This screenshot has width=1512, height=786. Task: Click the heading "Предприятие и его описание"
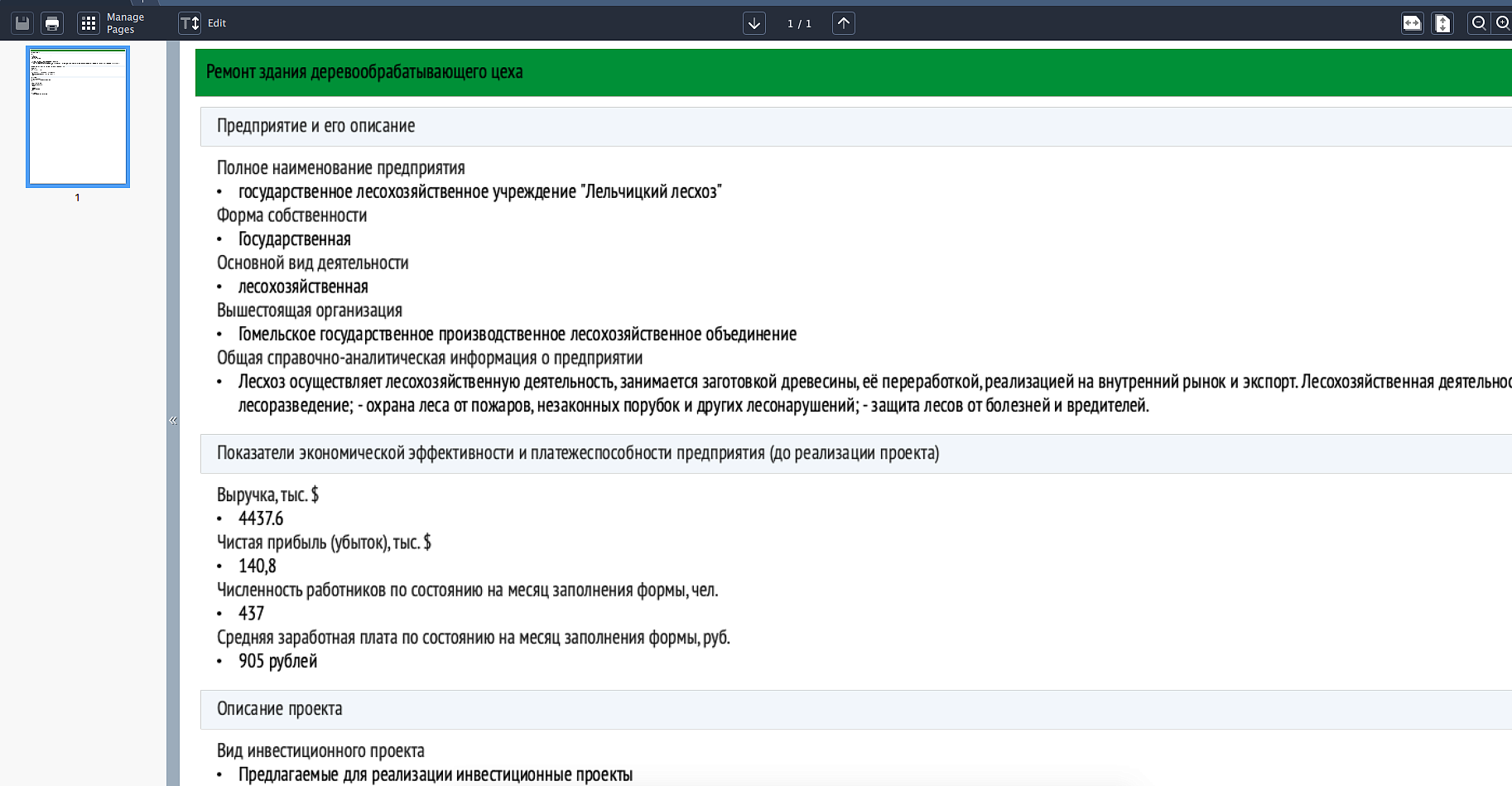point(315,126)
